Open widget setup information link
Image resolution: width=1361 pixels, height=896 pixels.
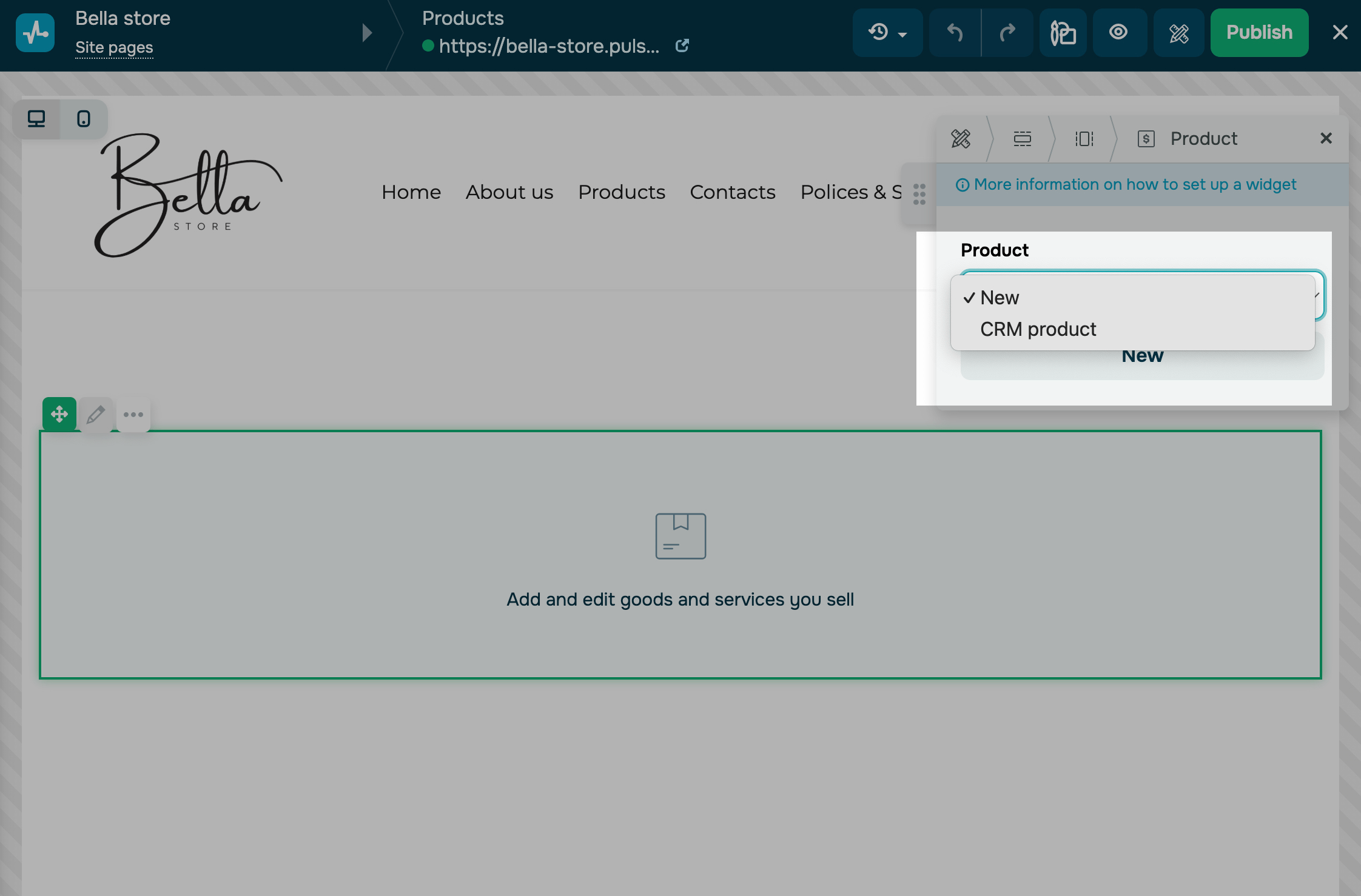point(1134,184)
